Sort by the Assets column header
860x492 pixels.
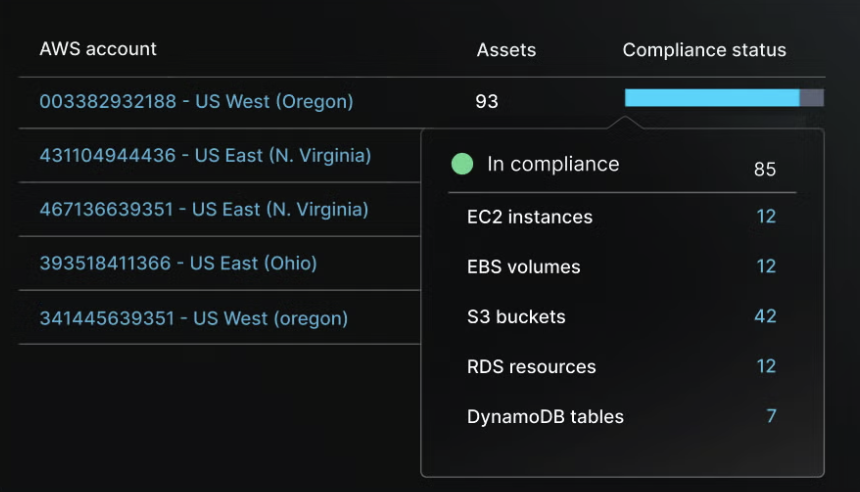[506, 50]
